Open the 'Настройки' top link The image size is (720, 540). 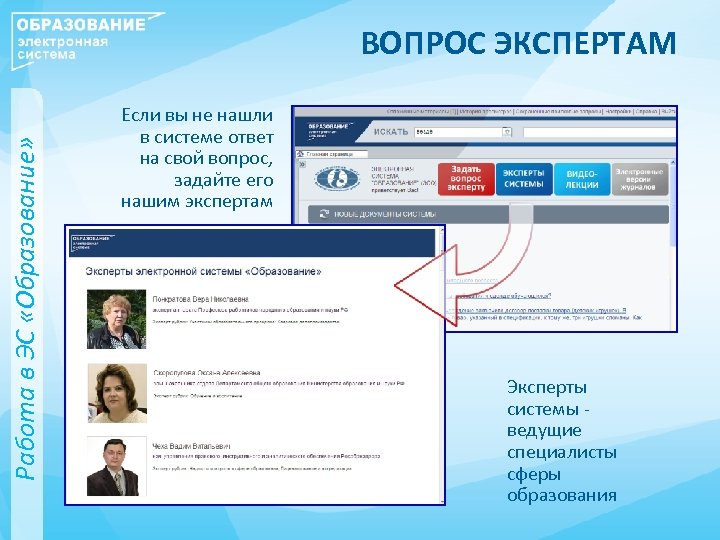tap(618, 112)
